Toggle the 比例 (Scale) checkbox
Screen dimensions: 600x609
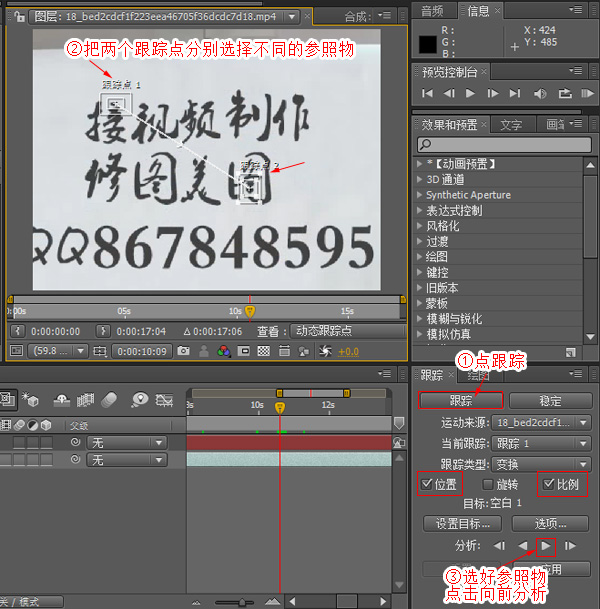pos(548,484)
